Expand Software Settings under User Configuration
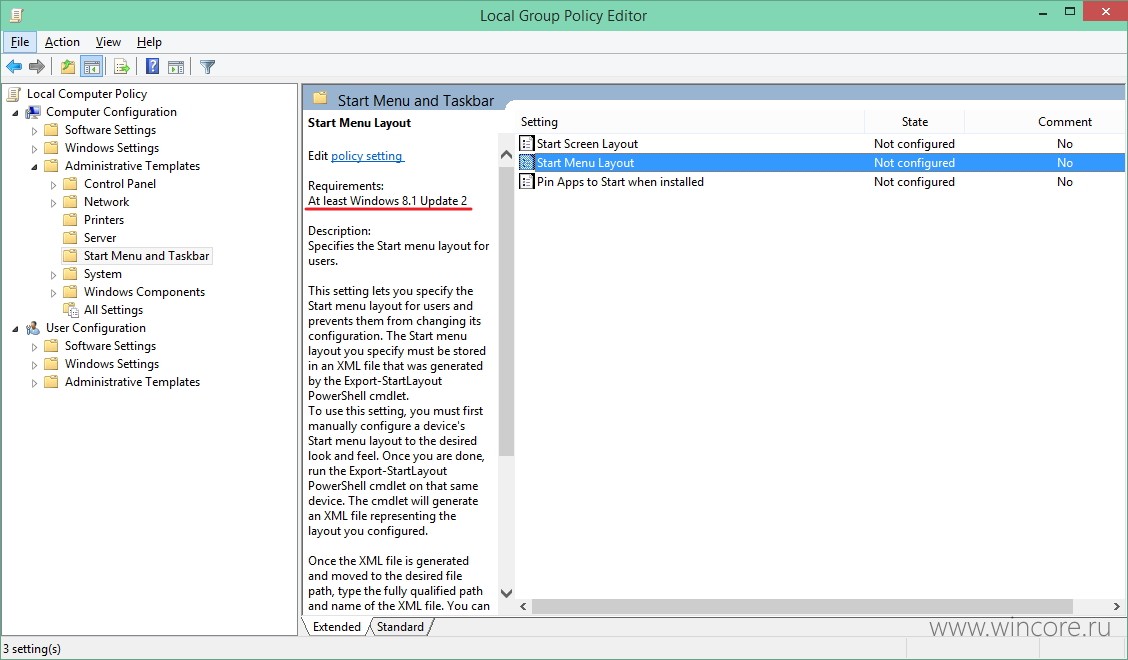 (x=34, y=347)
